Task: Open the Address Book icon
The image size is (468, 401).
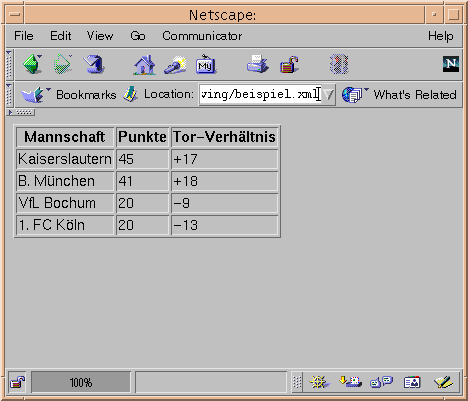Action: [x=412, y=382]
